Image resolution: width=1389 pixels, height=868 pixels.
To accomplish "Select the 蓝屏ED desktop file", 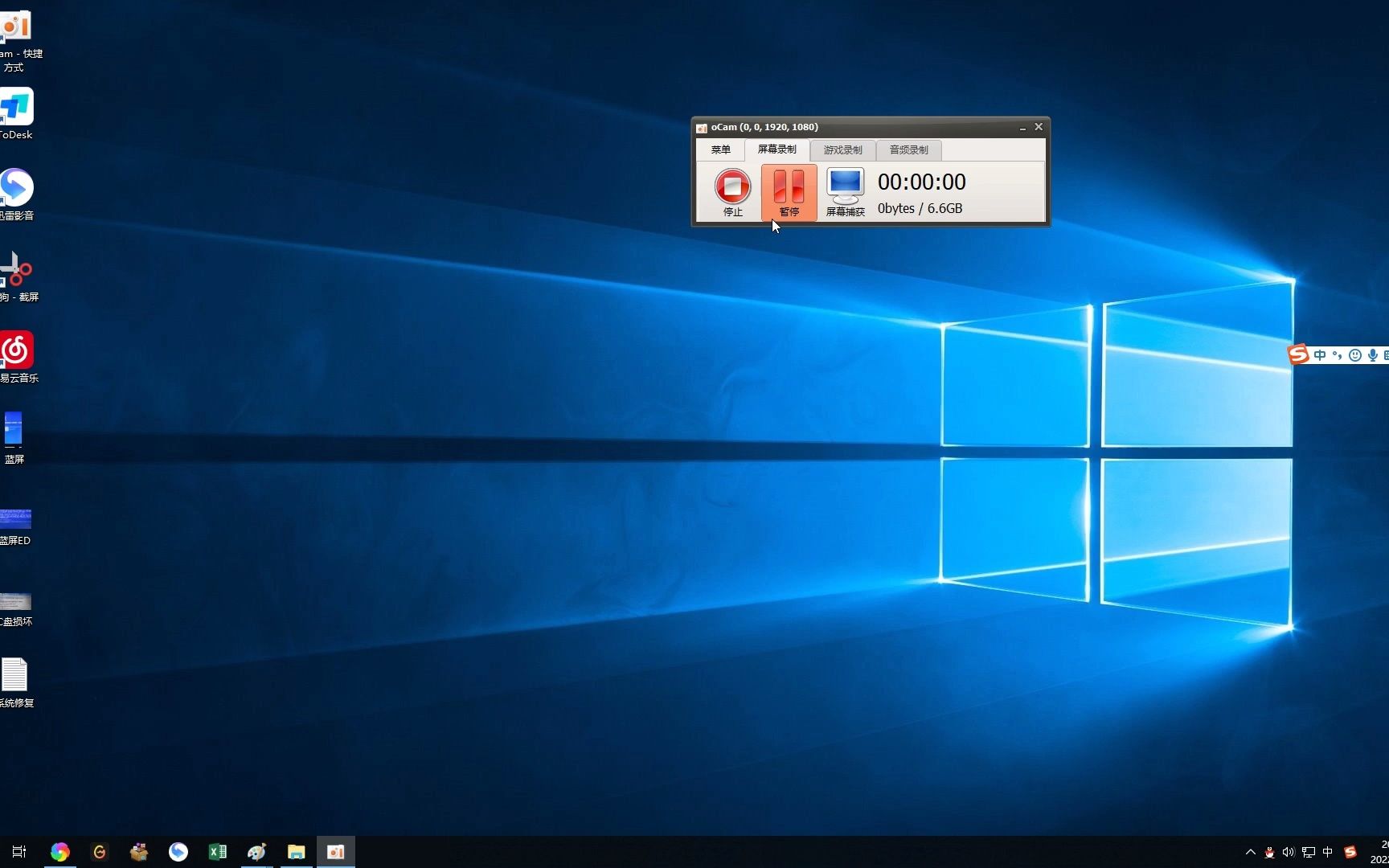I will [x=15, y=526].
